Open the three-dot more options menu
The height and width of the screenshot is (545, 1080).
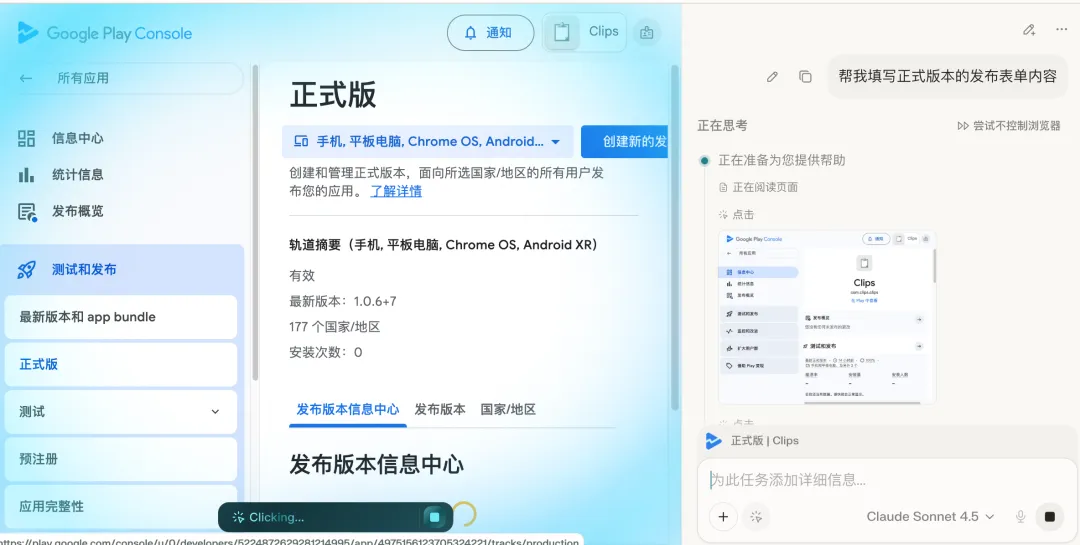coord(1061,30)
